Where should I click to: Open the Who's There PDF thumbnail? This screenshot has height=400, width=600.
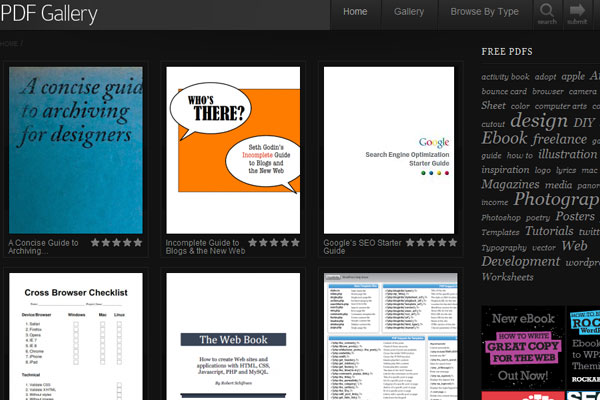coord(233,150)
